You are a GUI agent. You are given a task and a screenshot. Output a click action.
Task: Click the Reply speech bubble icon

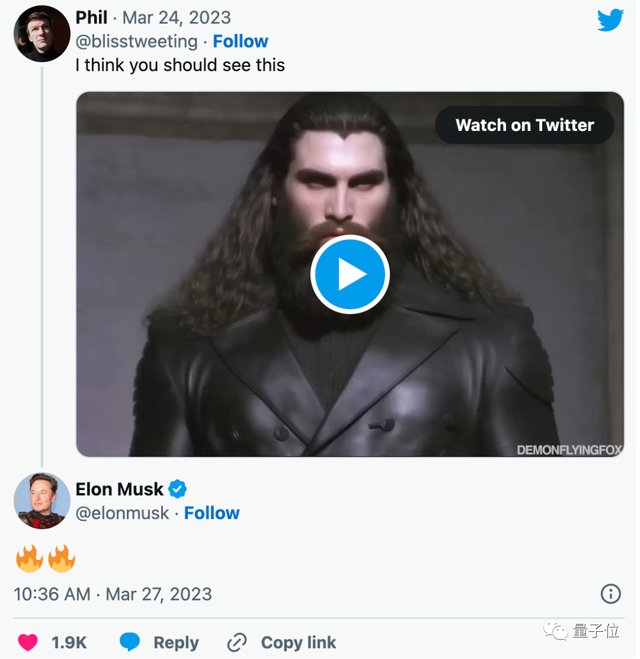coord(130,642)
